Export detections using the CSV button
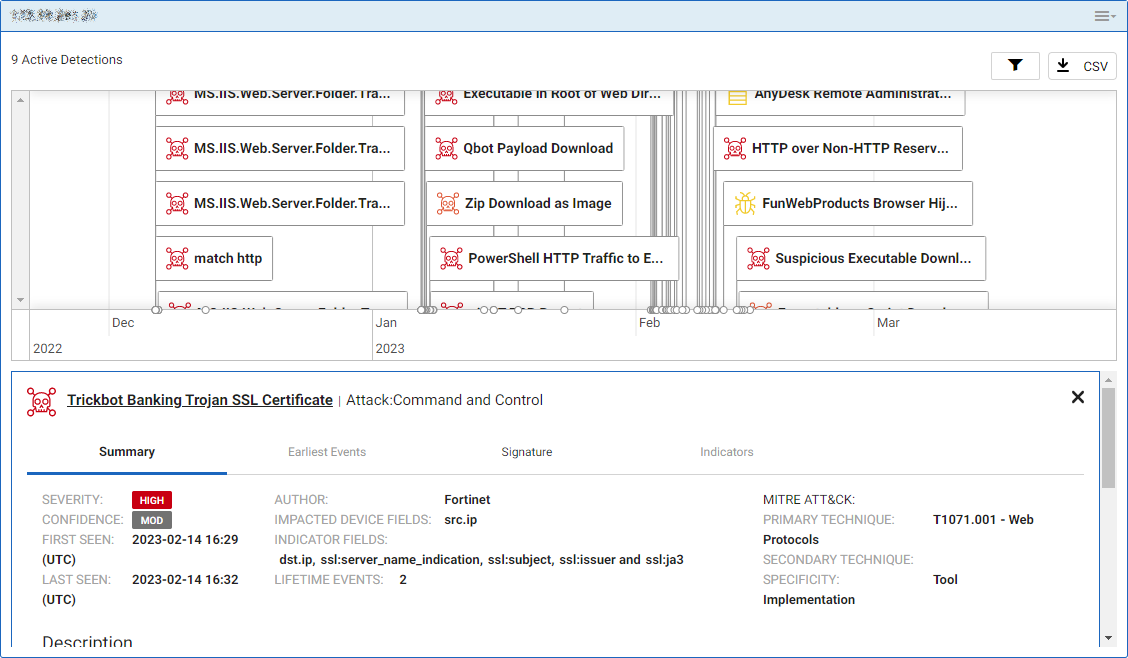Viewport: 1128px width, 658px height. tap(1082, 65)
